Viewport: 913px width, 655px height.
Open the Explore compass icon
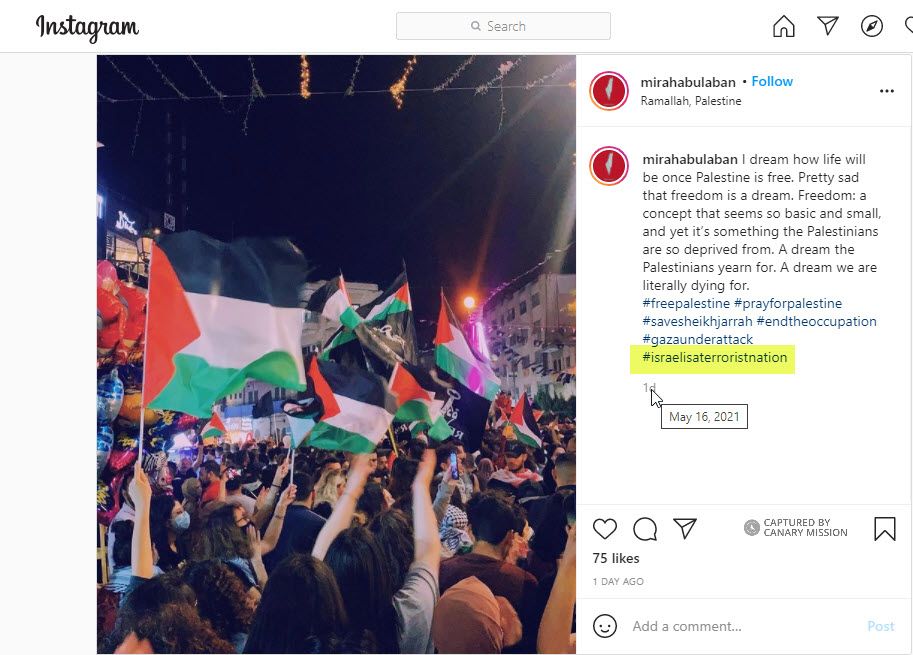pos(872,26)
